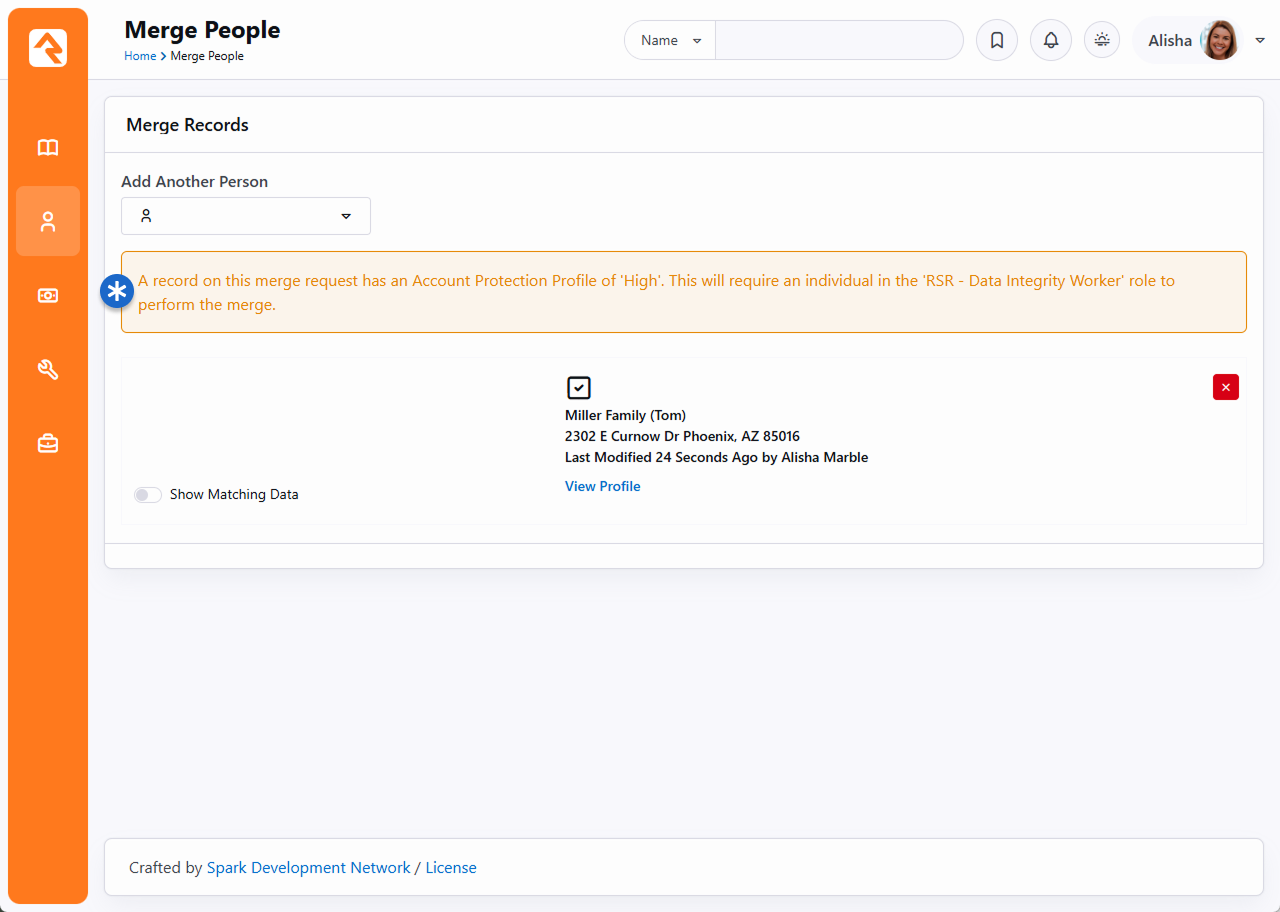Remove Miller Family with red X button
The height and width of the screenshot is (912, 1280).
tap(1225, 387)
